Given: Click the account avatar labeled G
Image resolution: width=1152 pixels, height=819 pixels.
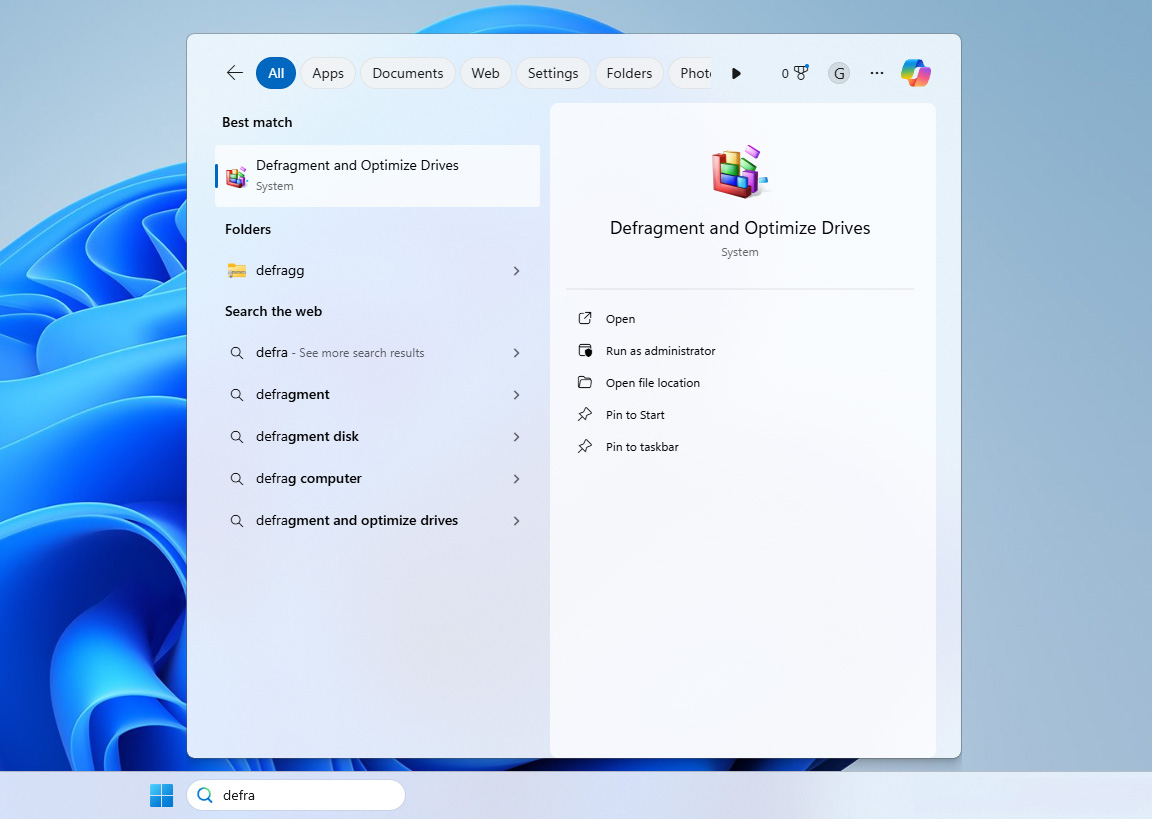Looking at the screenshot, I should [x=838, y=72].
